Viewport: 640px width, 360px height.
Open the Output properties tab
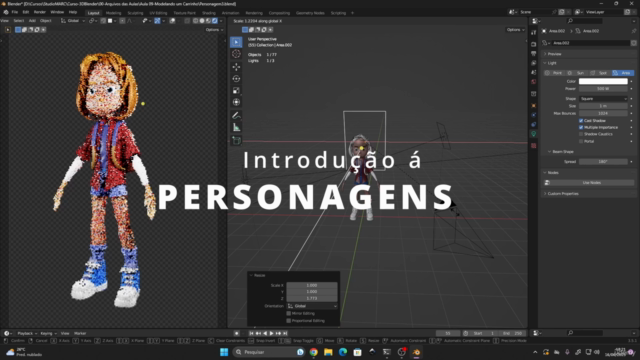tap(533, 53)
